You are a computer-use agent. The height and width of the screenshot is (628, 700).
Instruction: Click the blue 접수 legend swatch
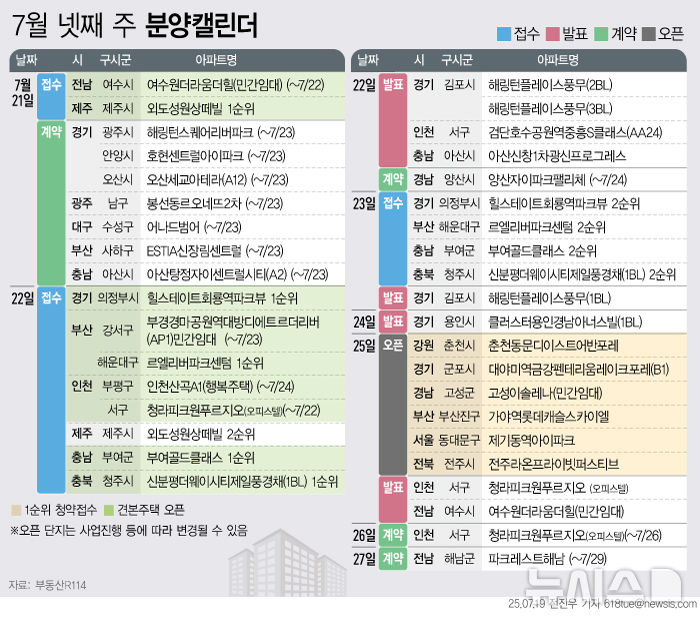coord(503,33)
